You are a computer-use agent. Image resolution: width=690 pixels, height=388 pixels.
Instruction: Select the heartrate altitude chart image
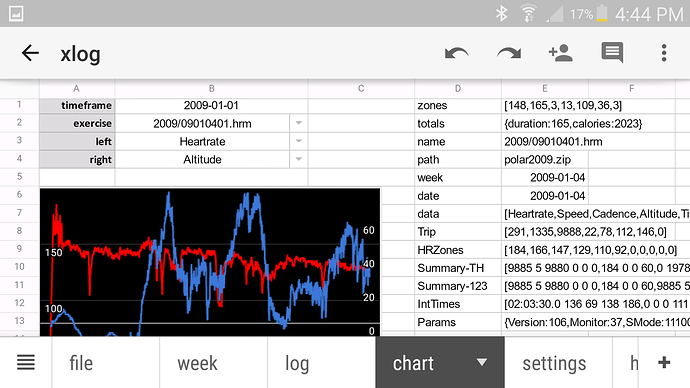210,262
